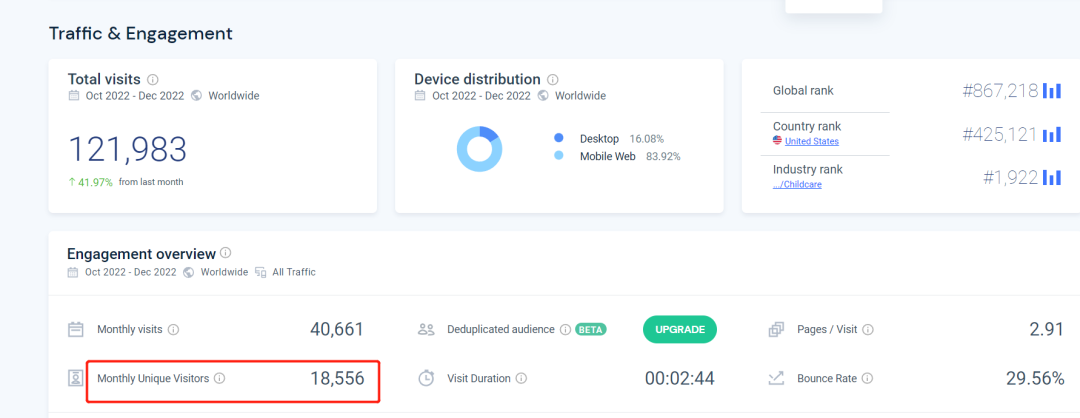Click info icon next to Total visits

153,79
